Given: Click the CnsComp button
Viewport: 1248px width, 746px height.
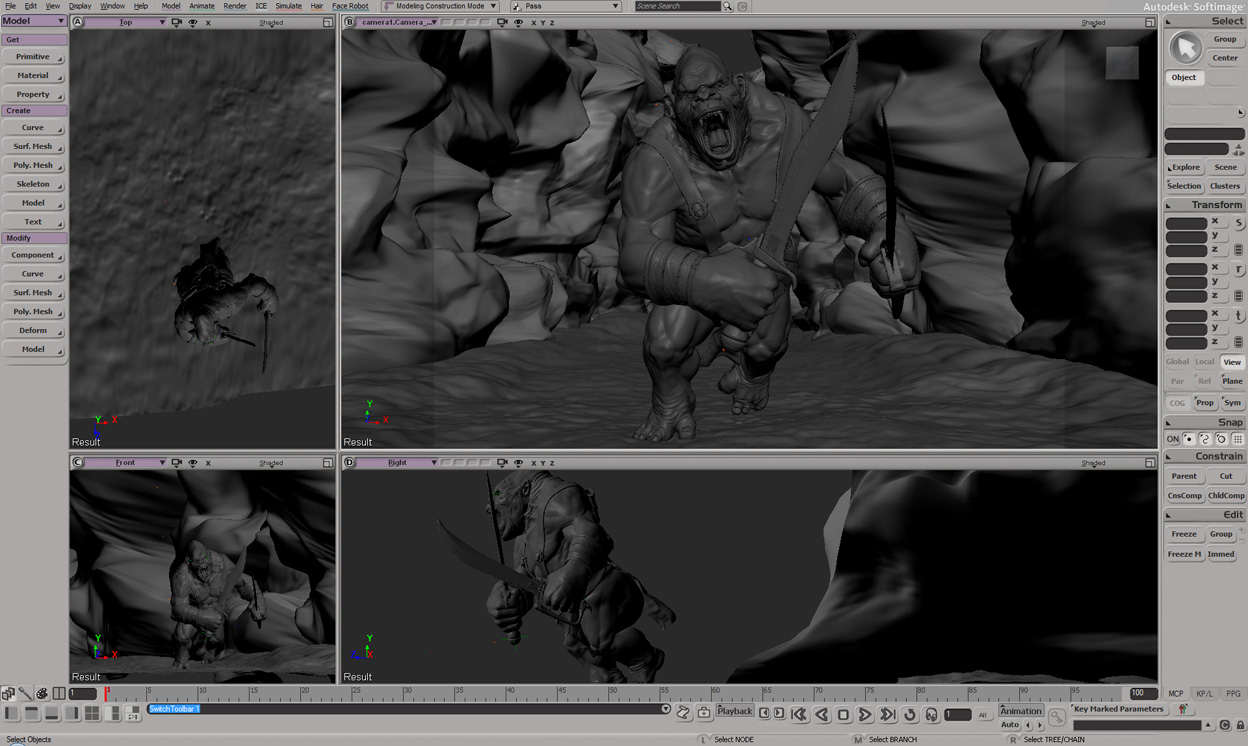Looking at the screenshot, I should 1184,495.
